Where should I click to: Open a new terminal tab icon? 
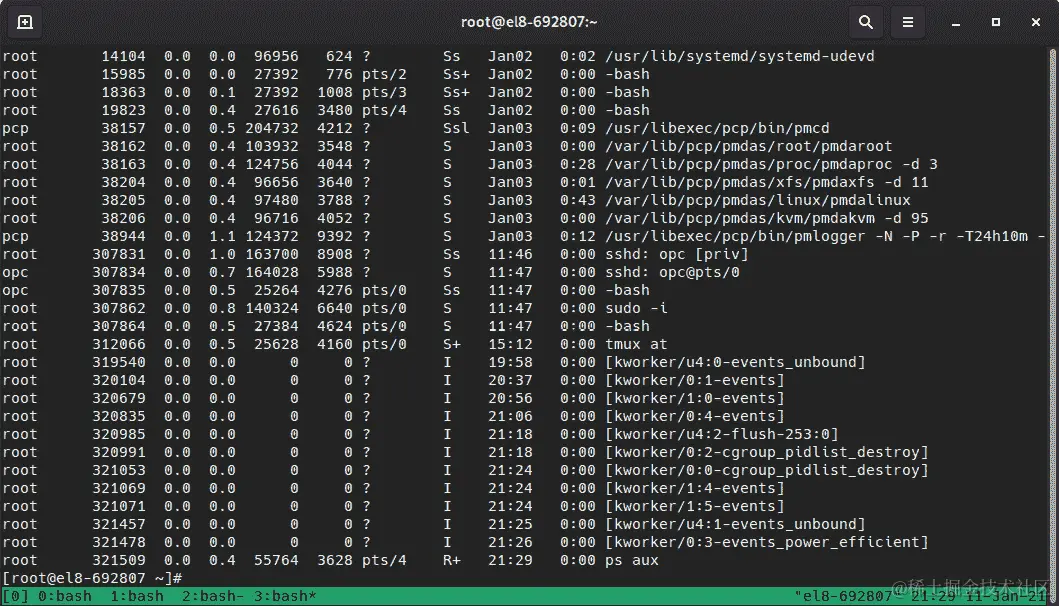(24, 22)
